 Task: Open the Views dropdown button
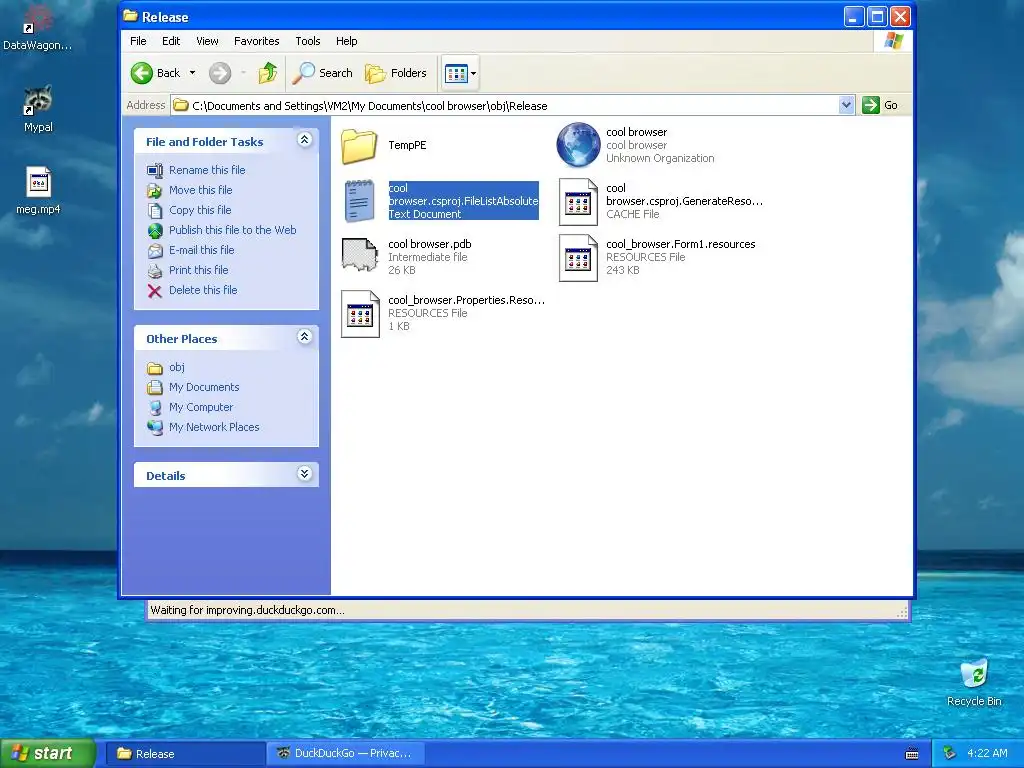[460, 73]
